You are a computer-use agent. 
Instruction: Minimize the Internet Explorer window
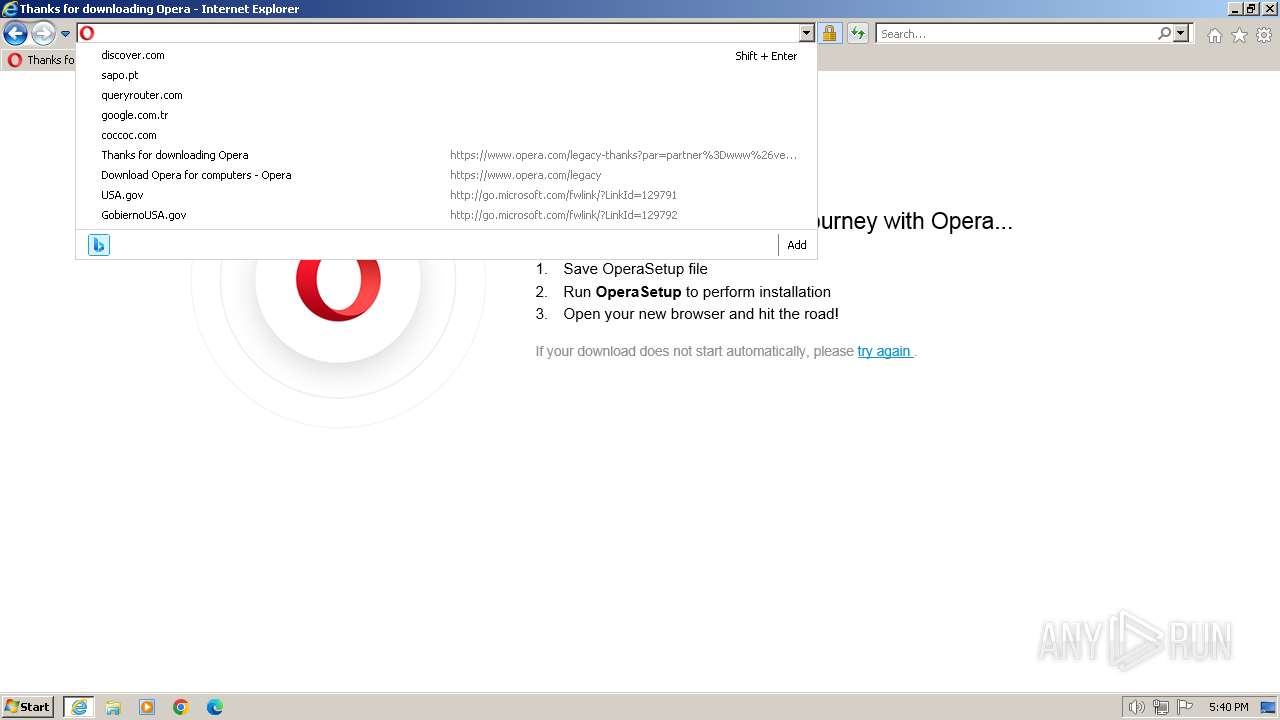point(1235,9)
